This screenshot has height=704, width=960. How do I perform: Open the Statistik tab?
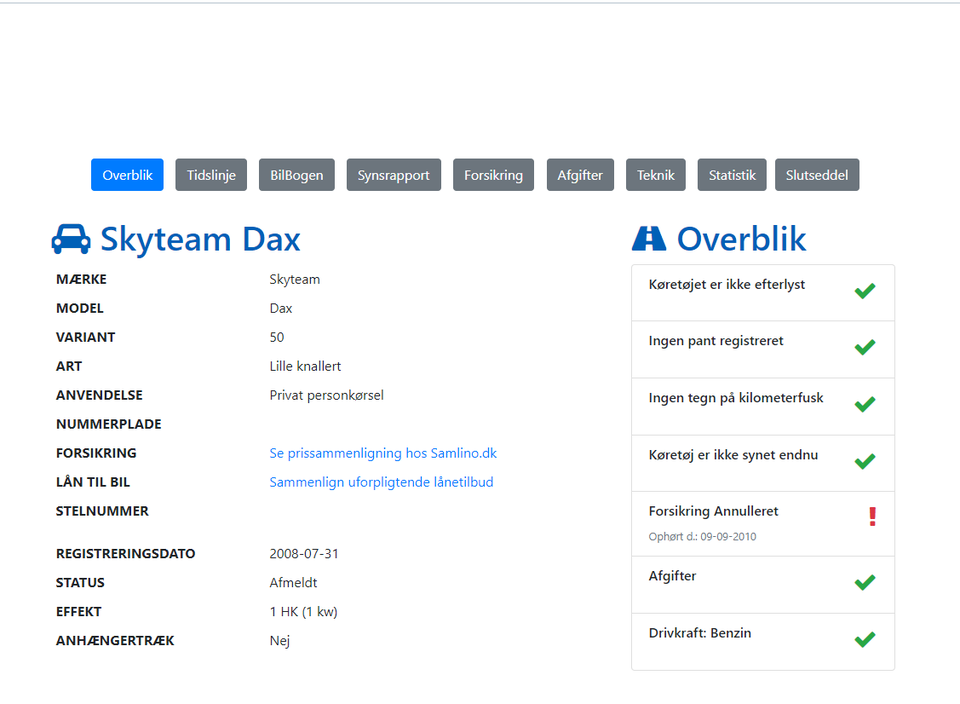pyautogui.click(x=732, y=175)
